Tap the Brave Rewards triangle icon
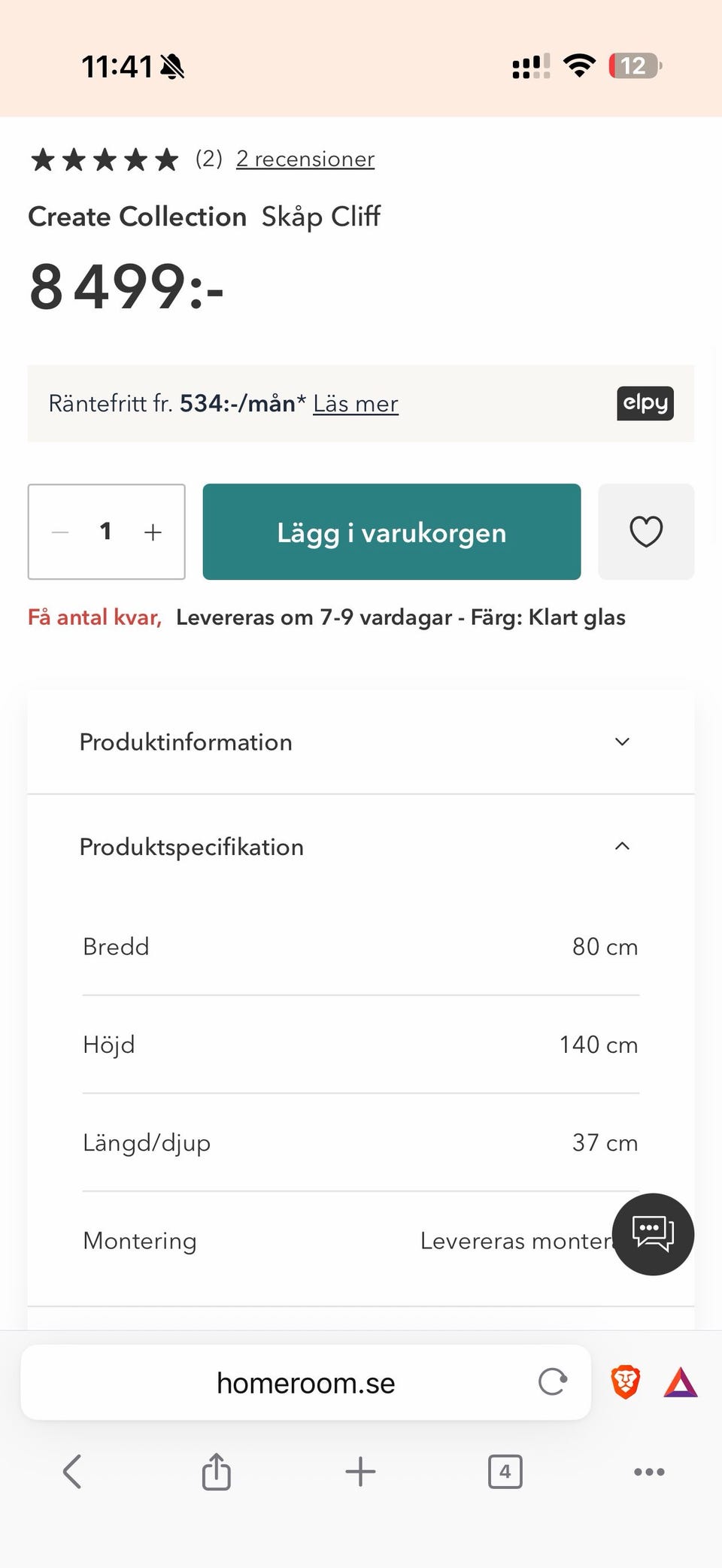 [681, 1382]
